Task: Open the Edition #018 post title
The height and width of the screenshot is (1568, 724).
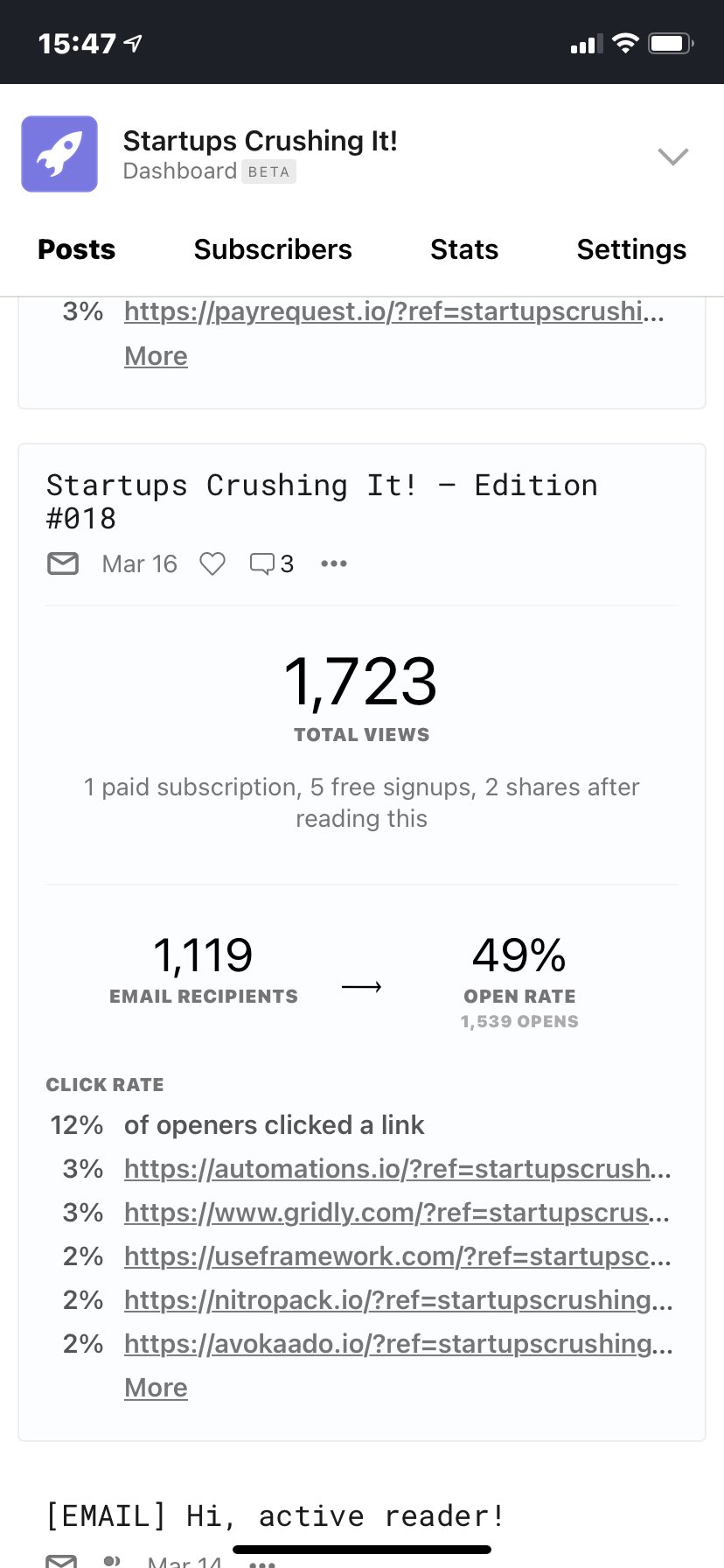Action: (322, 501)
